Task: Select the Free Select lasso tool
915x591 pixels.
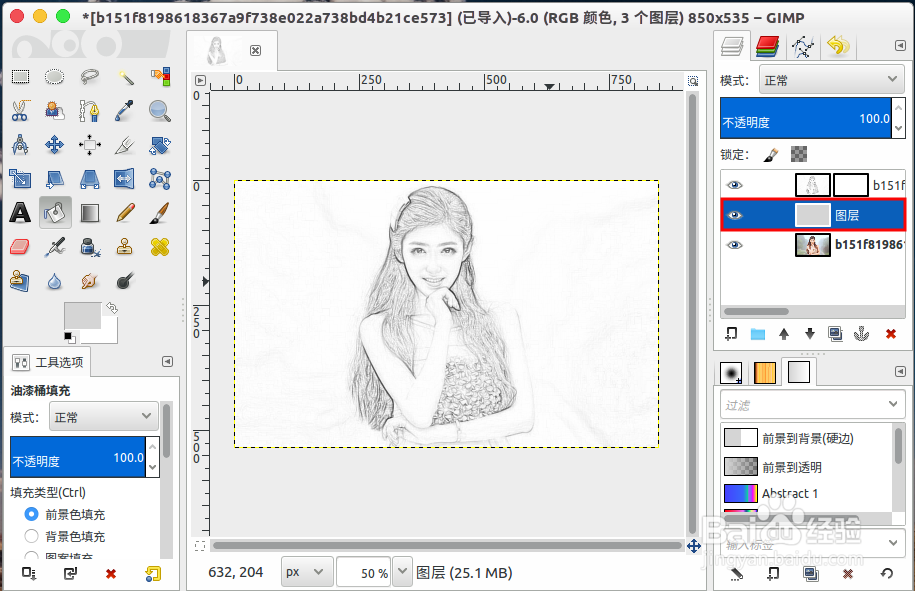Action: pos(89,77)
